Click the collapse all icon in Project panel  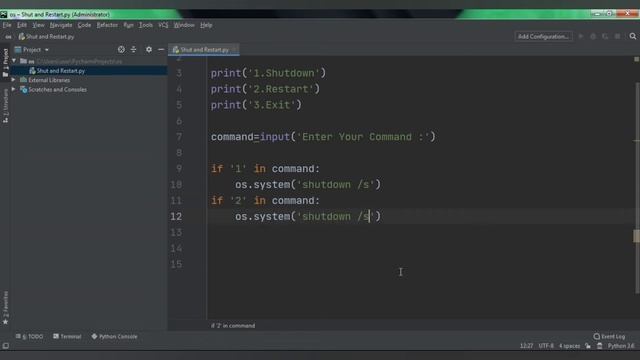pos(133,49)
